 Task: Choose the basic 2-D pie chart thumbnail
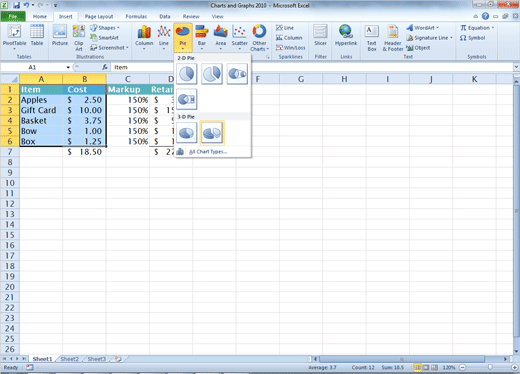pyautogui.click(x=187, y=74)
